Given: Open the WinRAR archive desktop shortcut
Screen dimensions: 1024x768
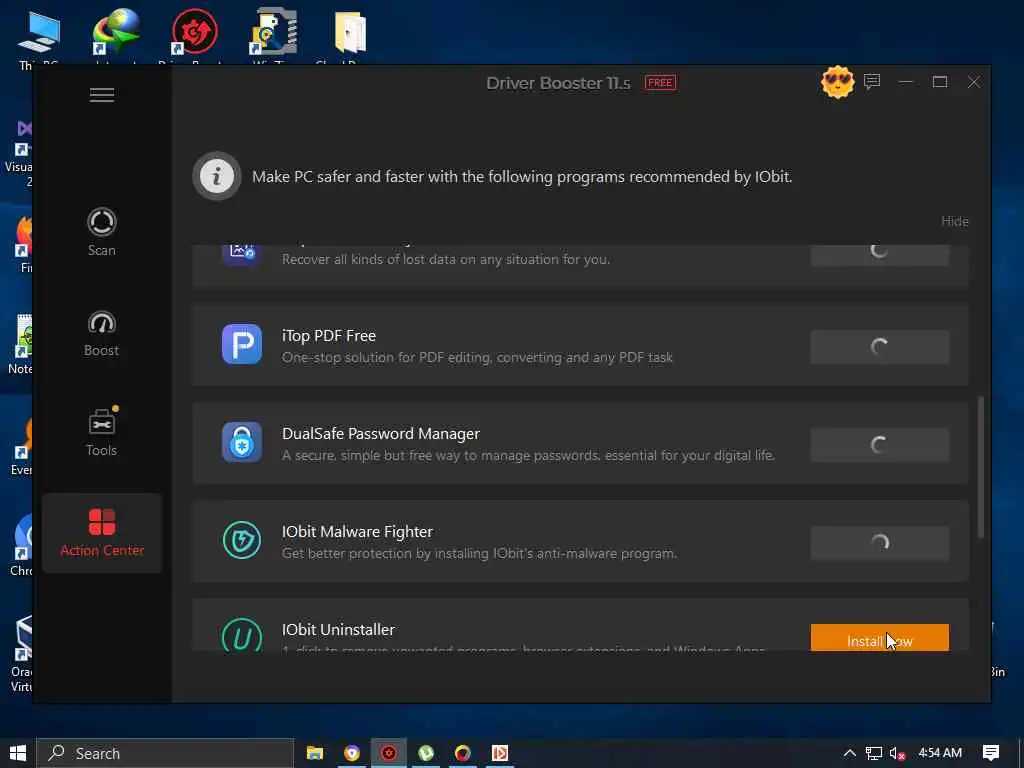Looking at the screenshot, I should pos(274,37).
